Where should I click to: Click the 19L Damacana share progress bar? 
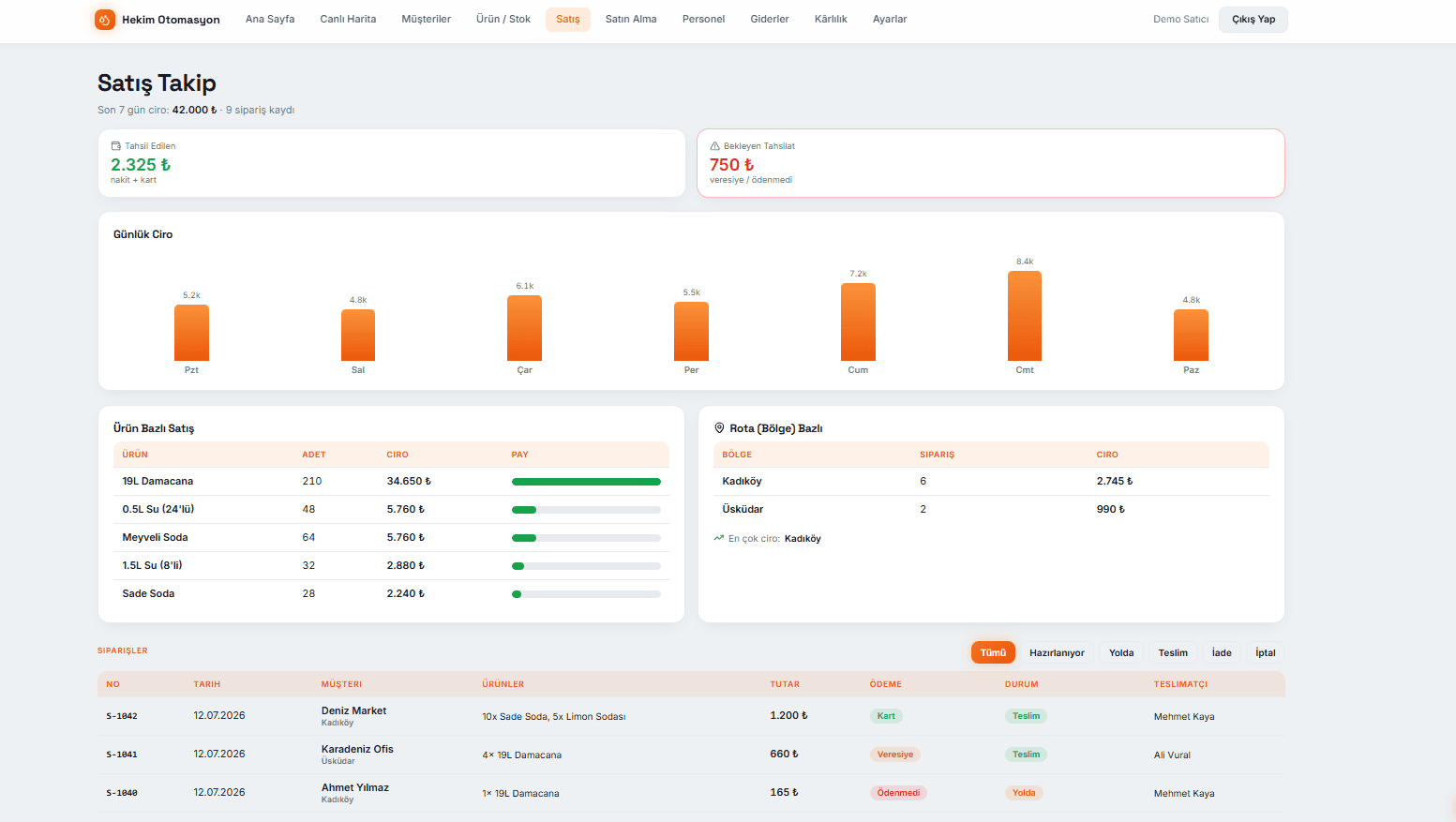pos(586,482)
